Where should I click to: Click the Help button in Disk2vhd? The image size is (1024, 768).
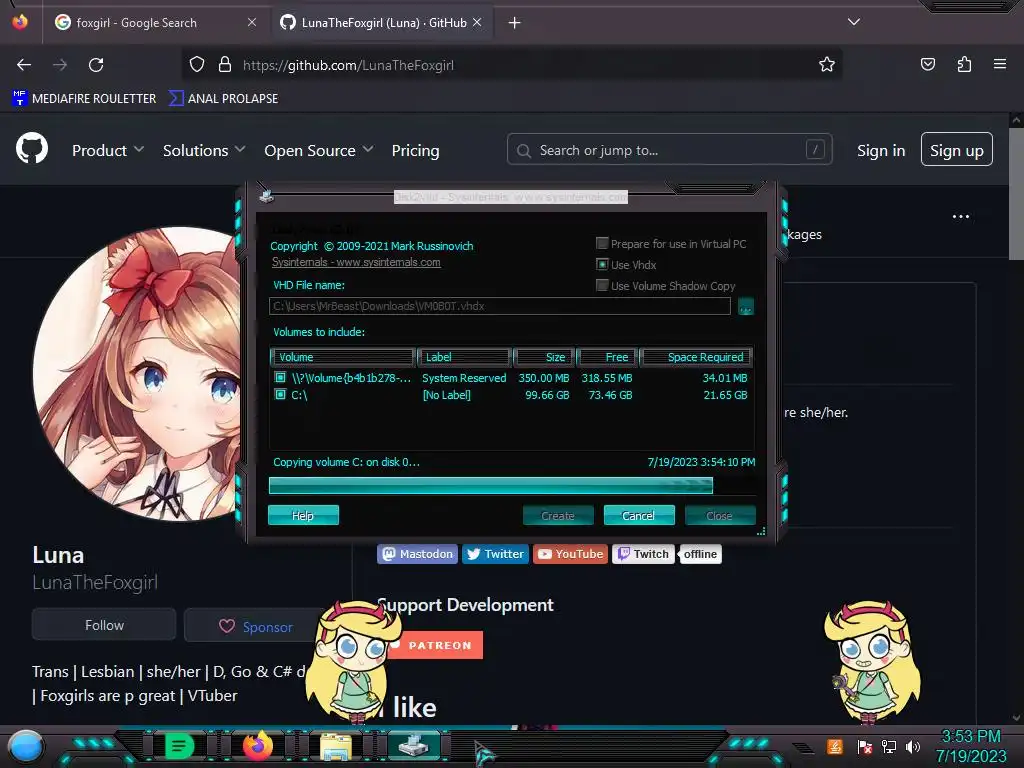click(303, 515)
